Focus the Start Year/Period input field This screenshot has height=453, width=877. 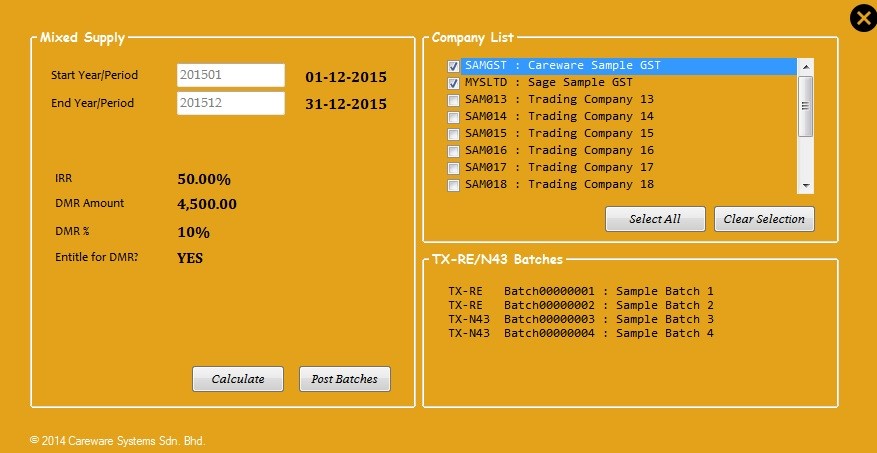click(231, 75)
